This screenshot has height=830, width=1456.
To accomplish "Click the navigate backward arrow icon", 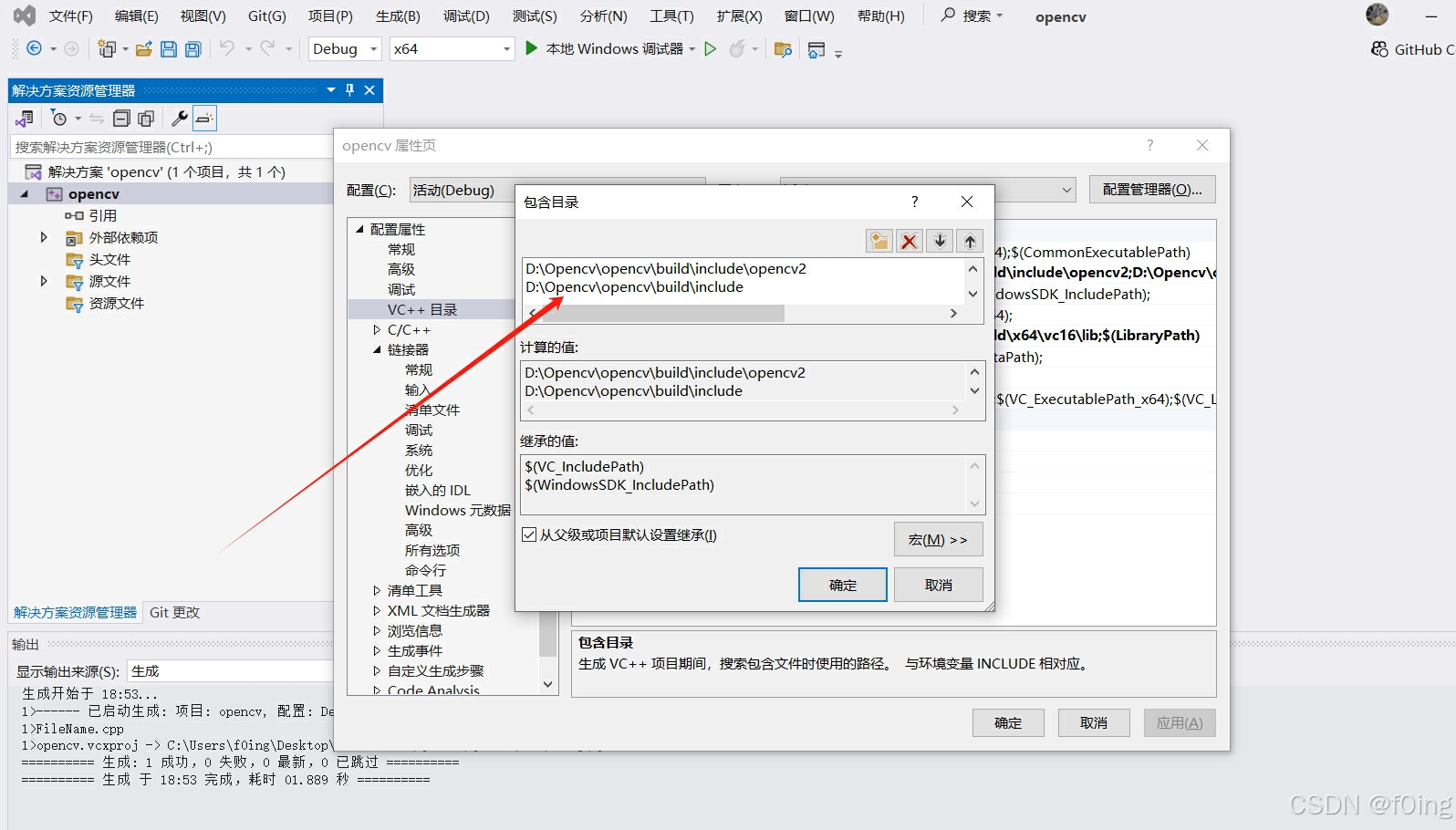I will [35, 48].
